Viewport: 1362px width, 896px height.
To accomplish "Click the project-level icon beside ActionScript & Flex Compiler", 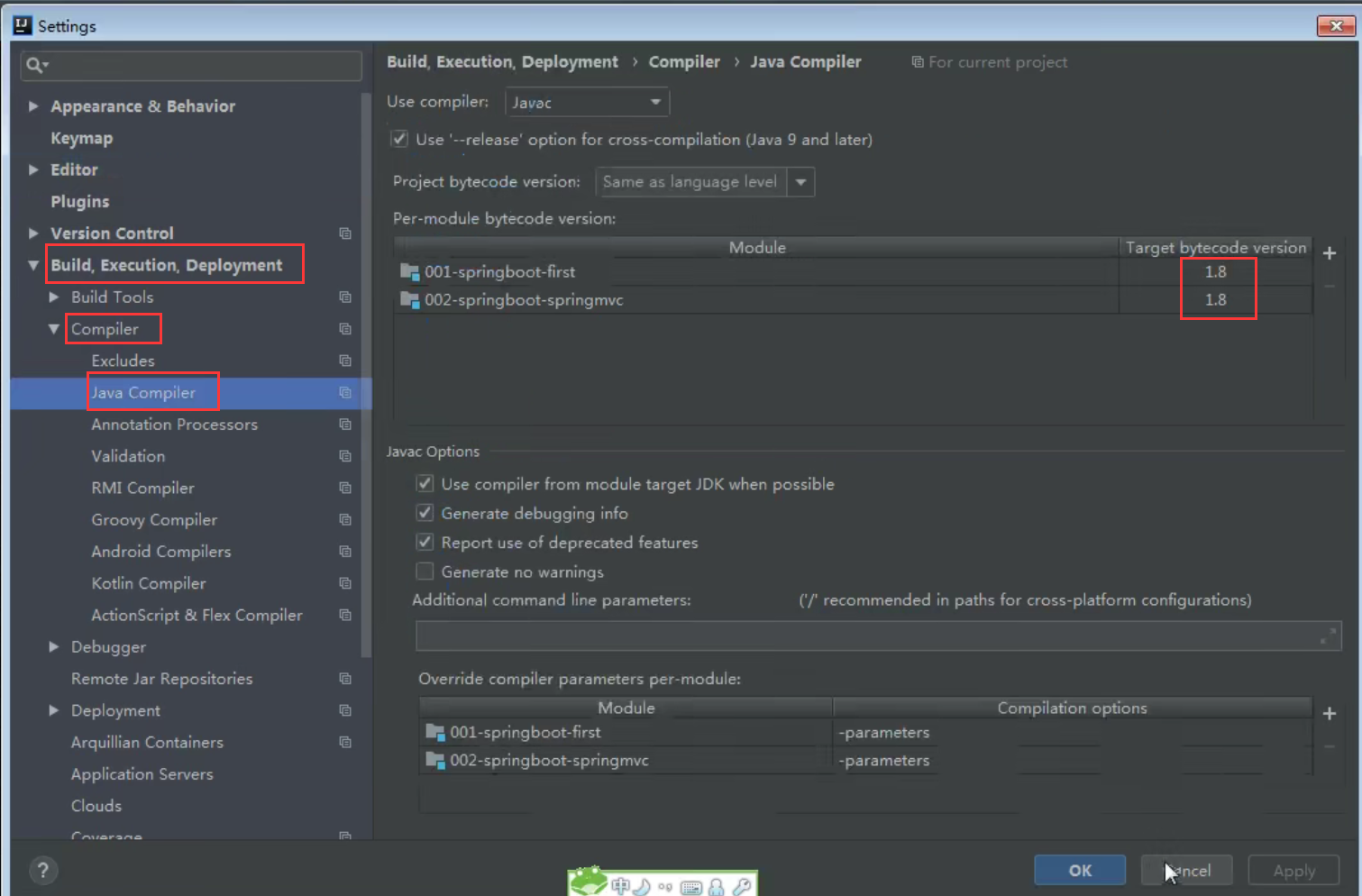I will pos(345,615).
